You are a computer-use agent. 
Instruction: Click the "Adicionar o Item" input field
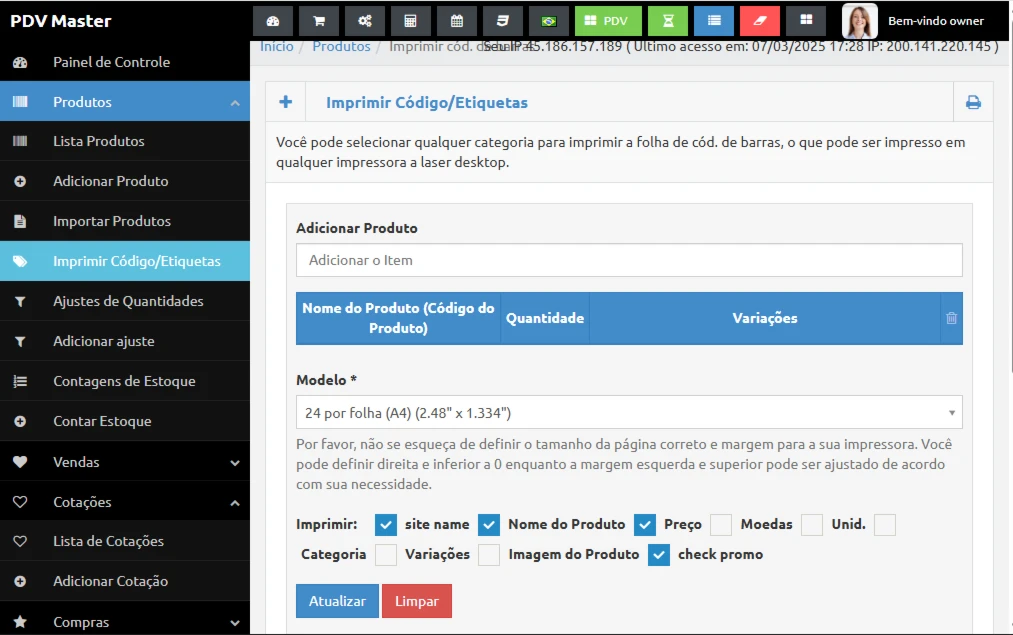(629, 260)
